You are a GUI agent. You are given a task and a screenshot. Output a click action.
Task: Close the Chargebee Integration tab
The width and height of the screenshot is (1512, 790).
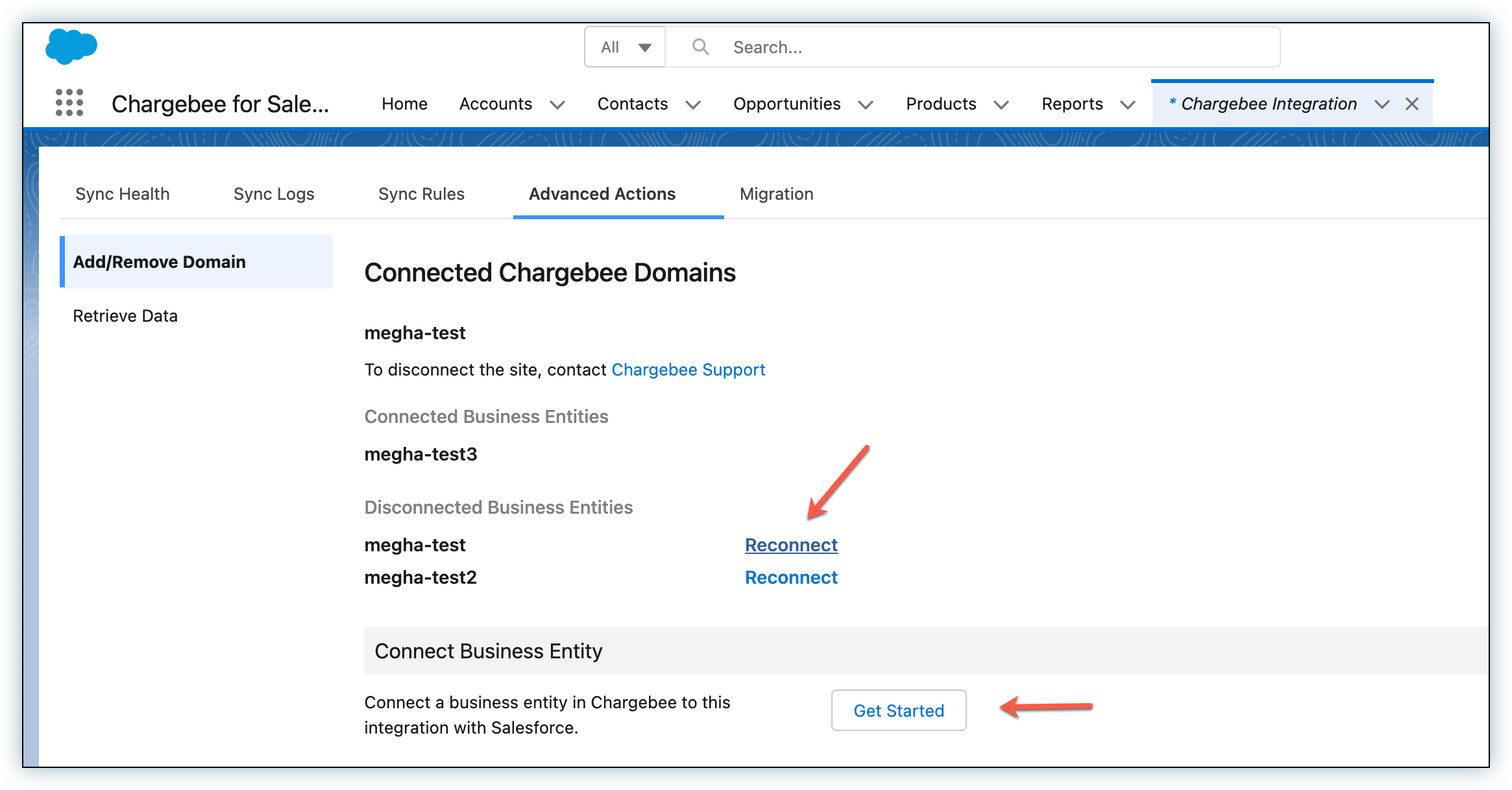pos(1412,104)
